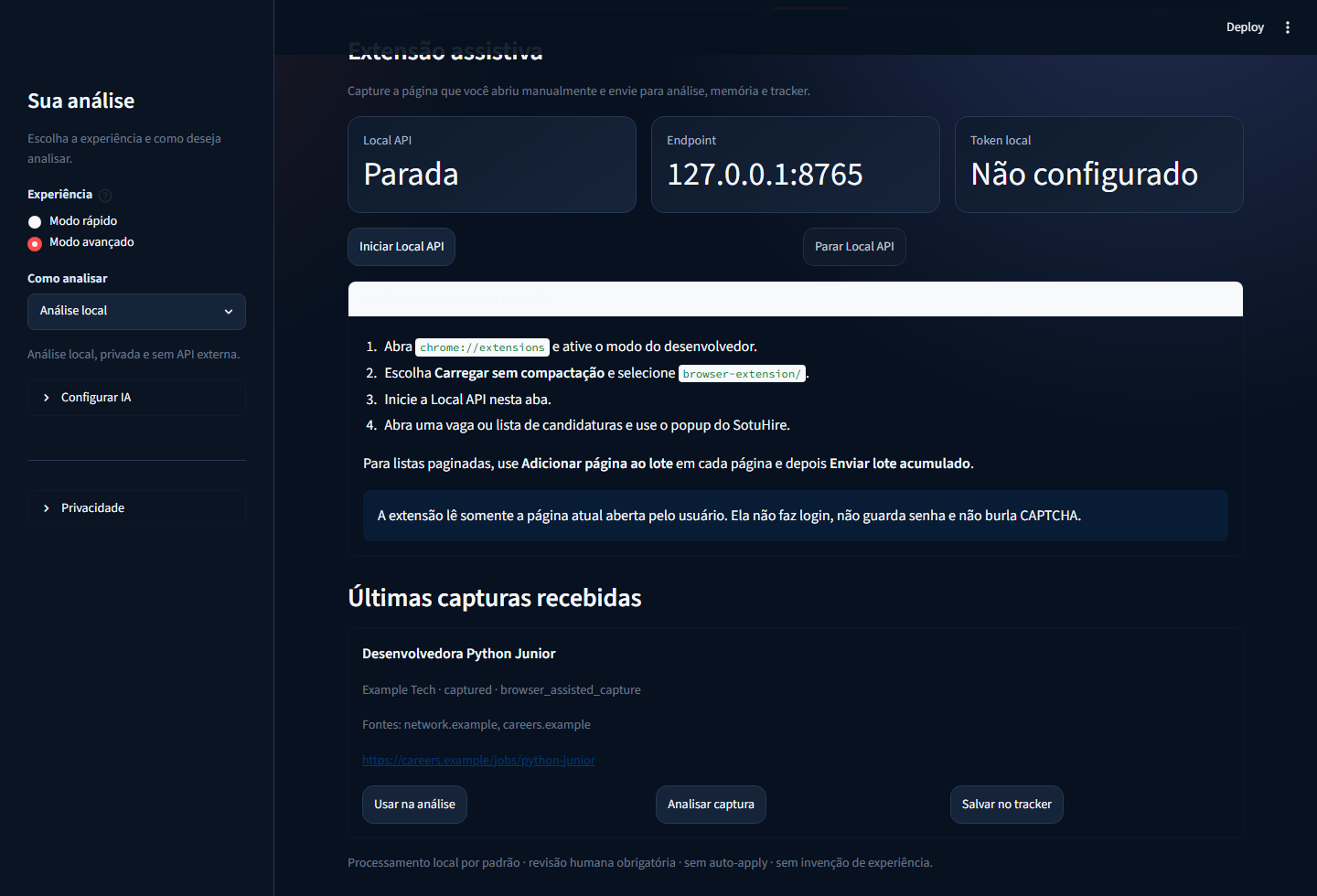1317x896 pixels.
Task: Open the careers.example python-junior link
Action: [478, 761]
